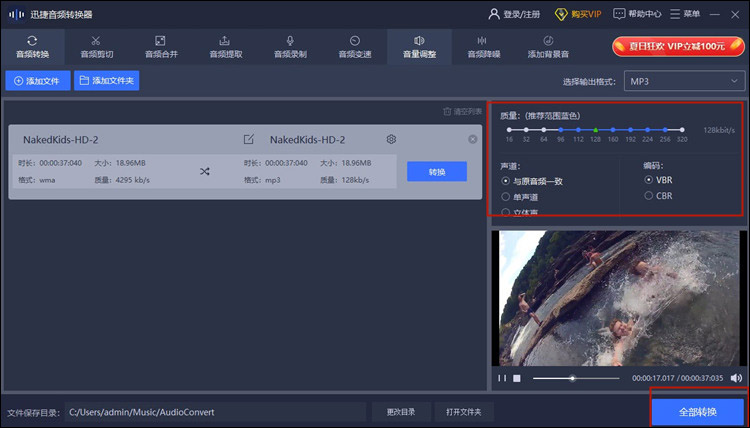This screenshot has height=428, width=750.
Task: Select CBR encoding option
Action: click(658, 196)
